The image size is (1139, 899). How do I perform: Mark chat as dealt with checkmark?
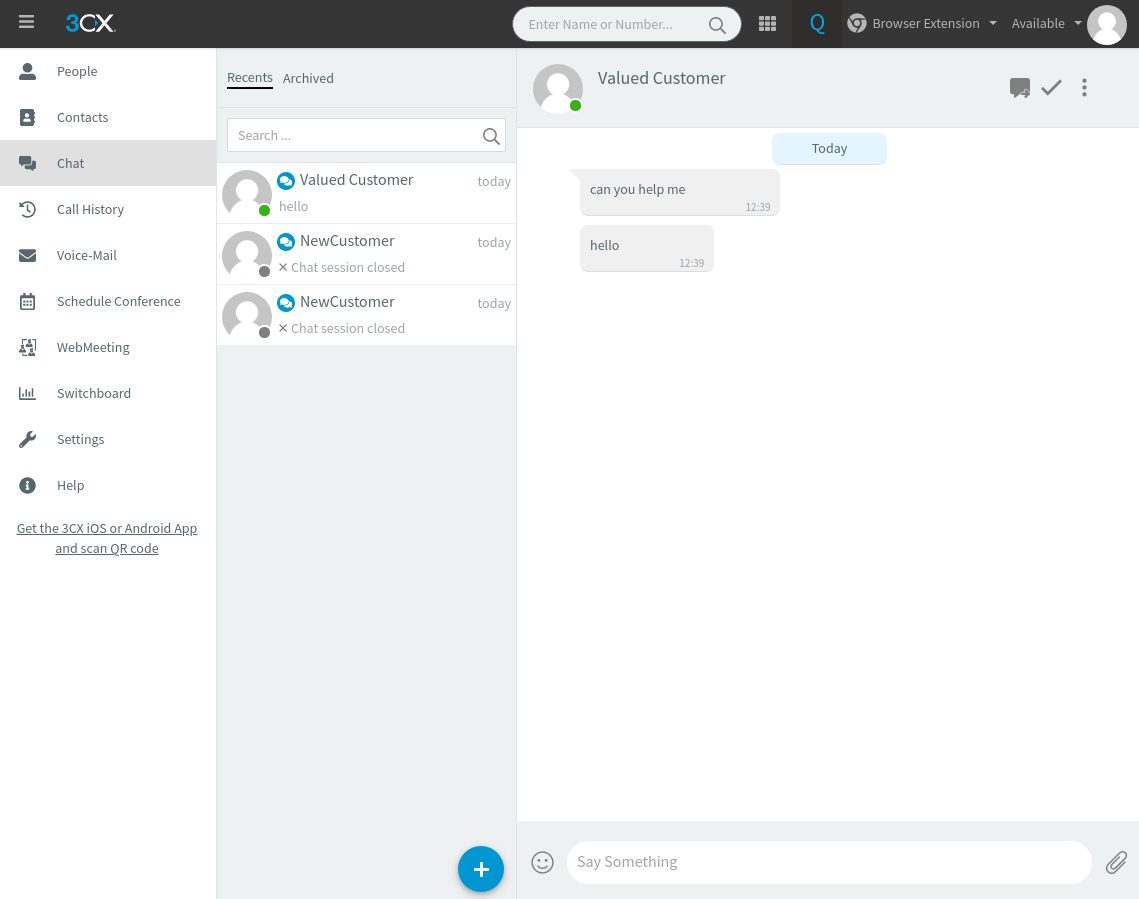pyautogui.click(x=1051, y=88)
